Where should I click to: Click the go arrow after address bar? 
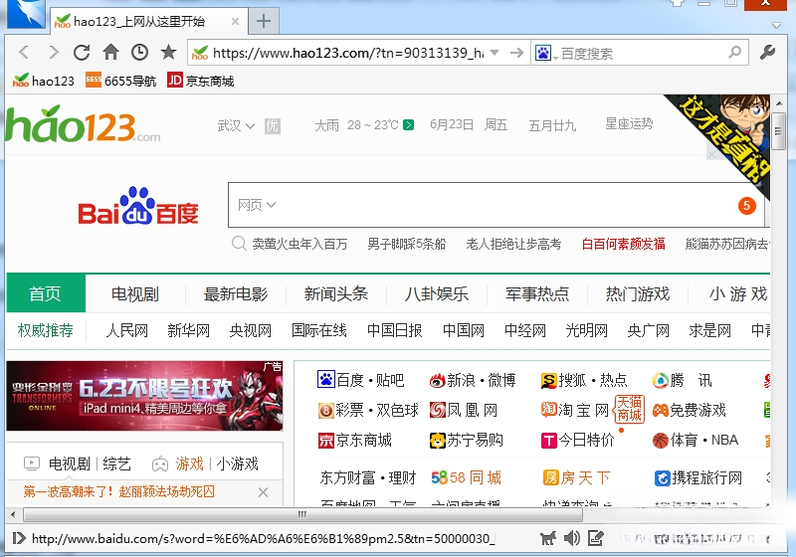pyautogui.click(x=517, y=52)
